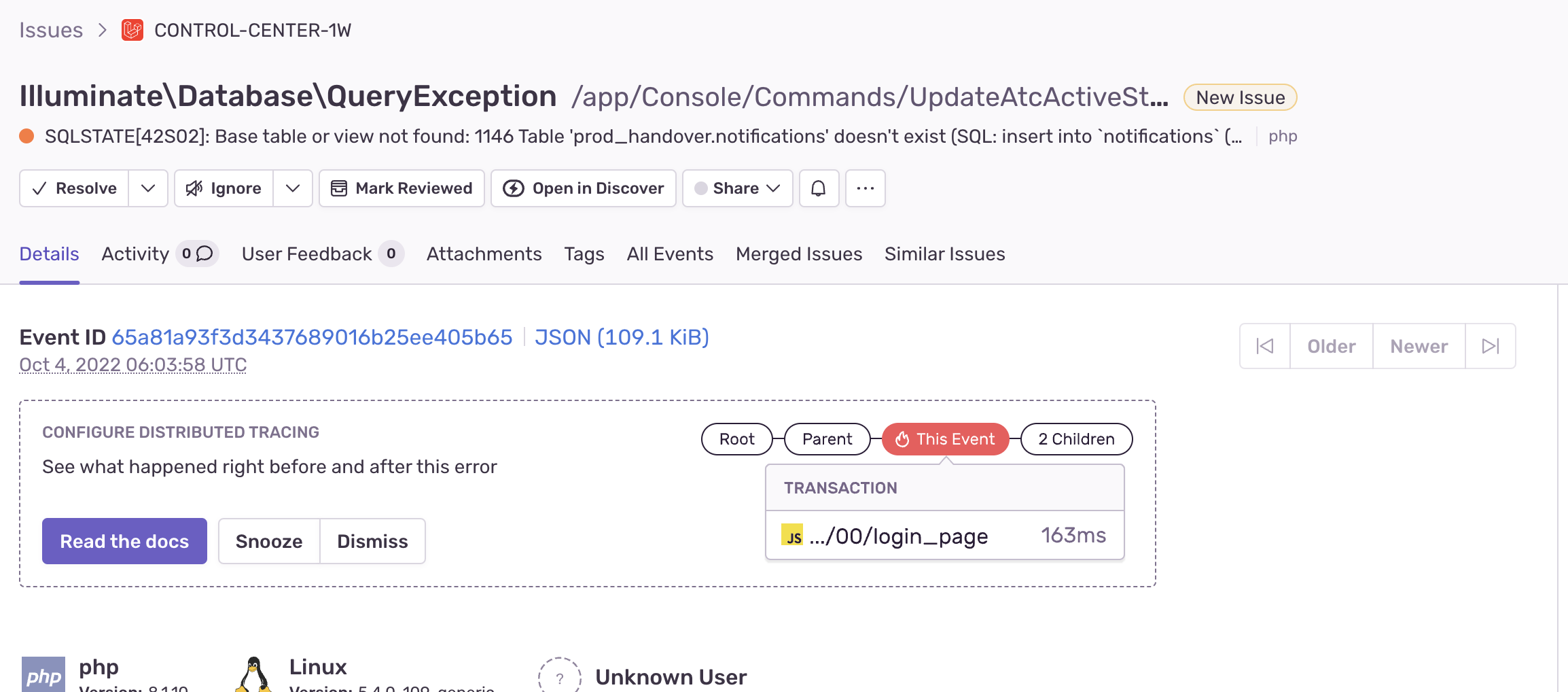This screenshot has height=692, width=1568.
Task: Click the php logo icon
Action: [42, 674]
